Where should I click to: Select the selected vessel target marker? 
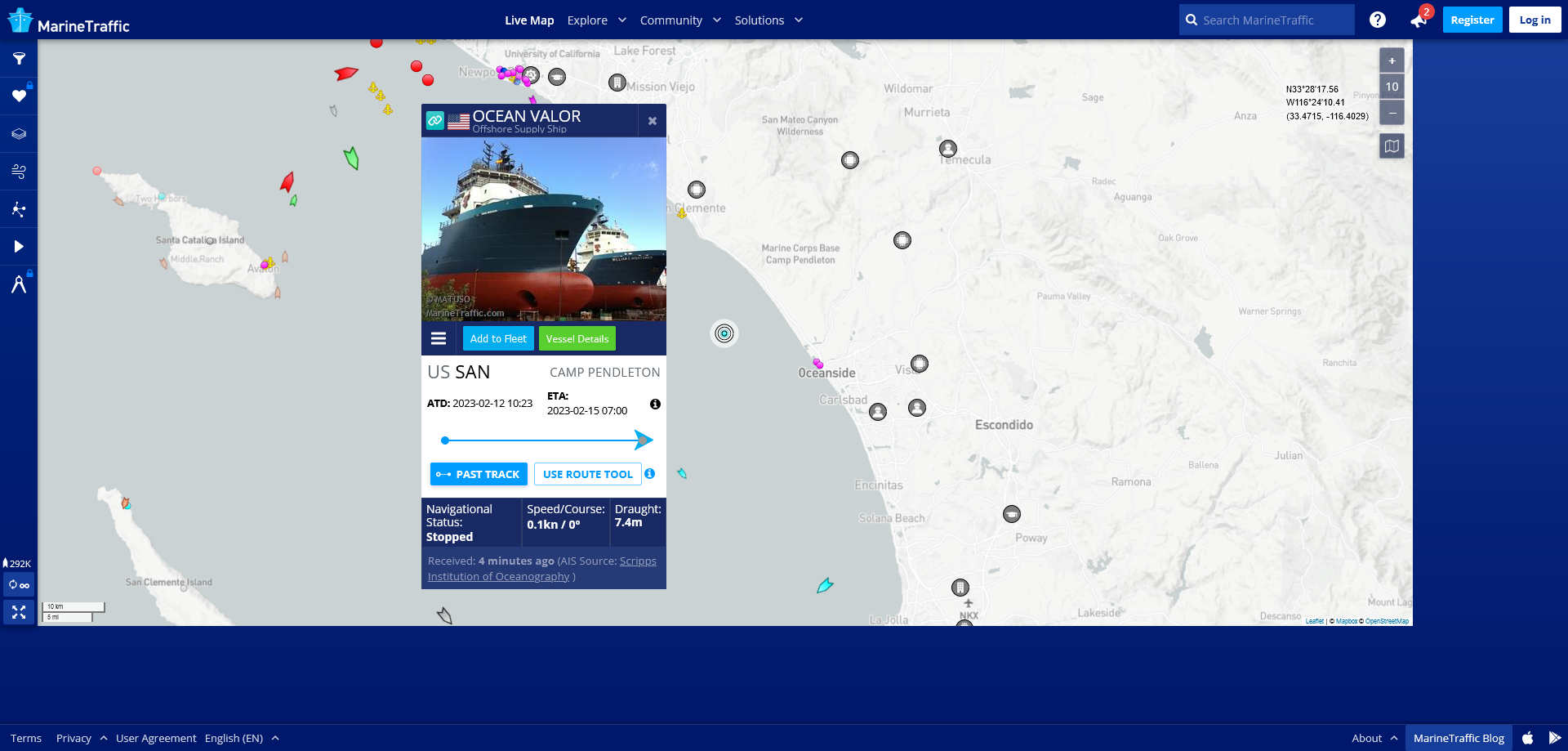(724, 333)
